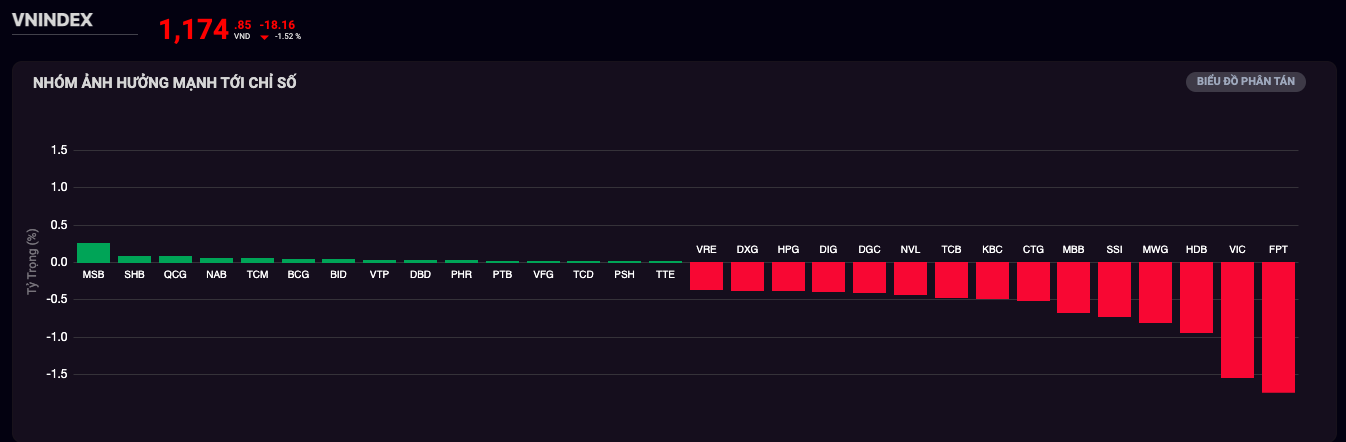Click the MWG red bar
The width and height of the screenshot is (1346, 442).
coord(1155,292)
